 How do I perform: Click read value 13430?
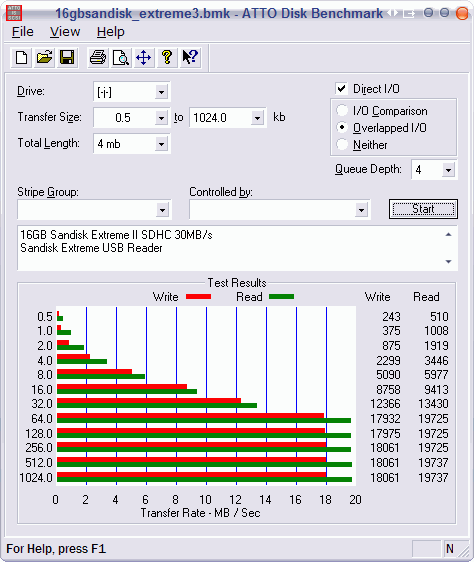(x=433, y=404)
